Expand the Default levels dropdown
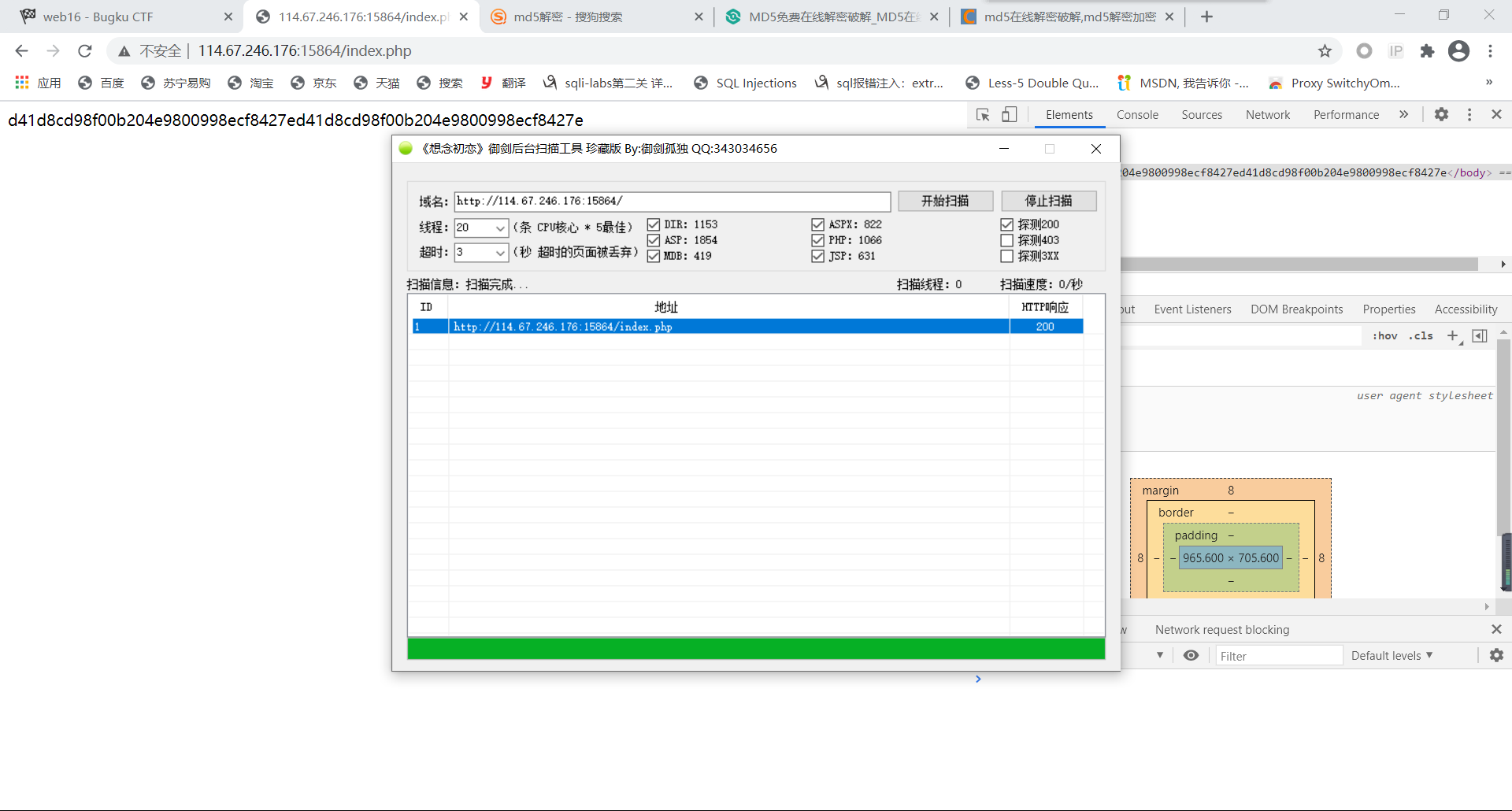This screenshot has height=811, width=1512. coord(1392,656)
